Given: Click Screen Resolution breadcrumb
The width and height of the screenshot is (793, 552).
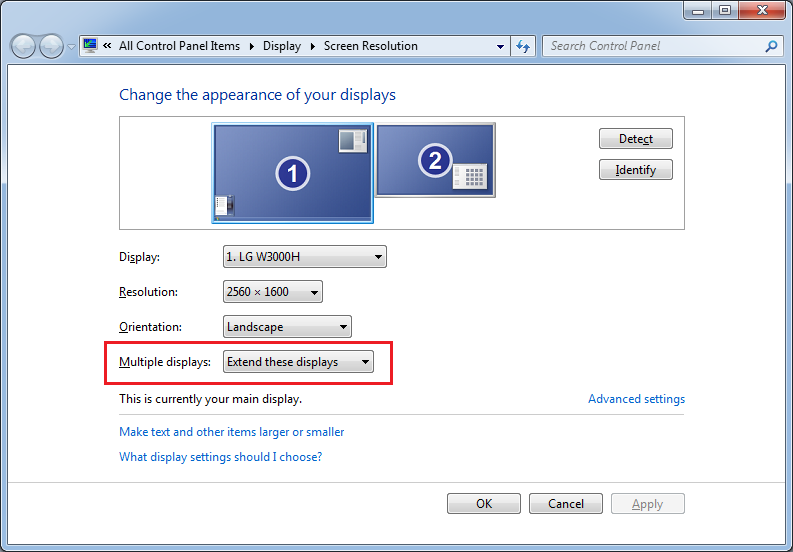Looking at the screenshot, I should click(371, 46).
